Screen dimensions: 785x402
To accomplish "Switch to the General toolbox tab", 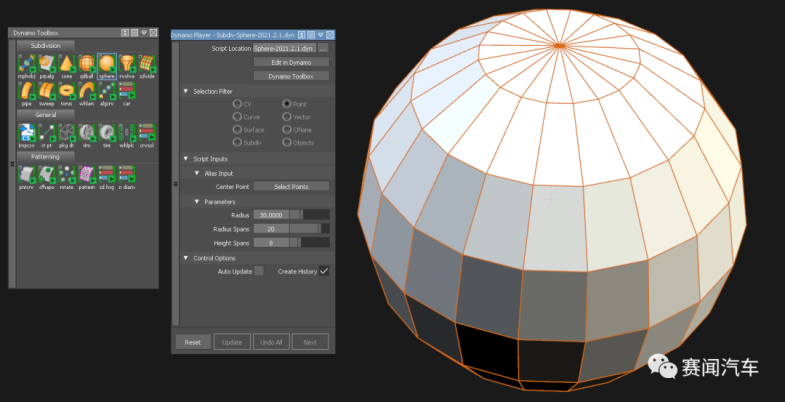I will pos(45,115).
